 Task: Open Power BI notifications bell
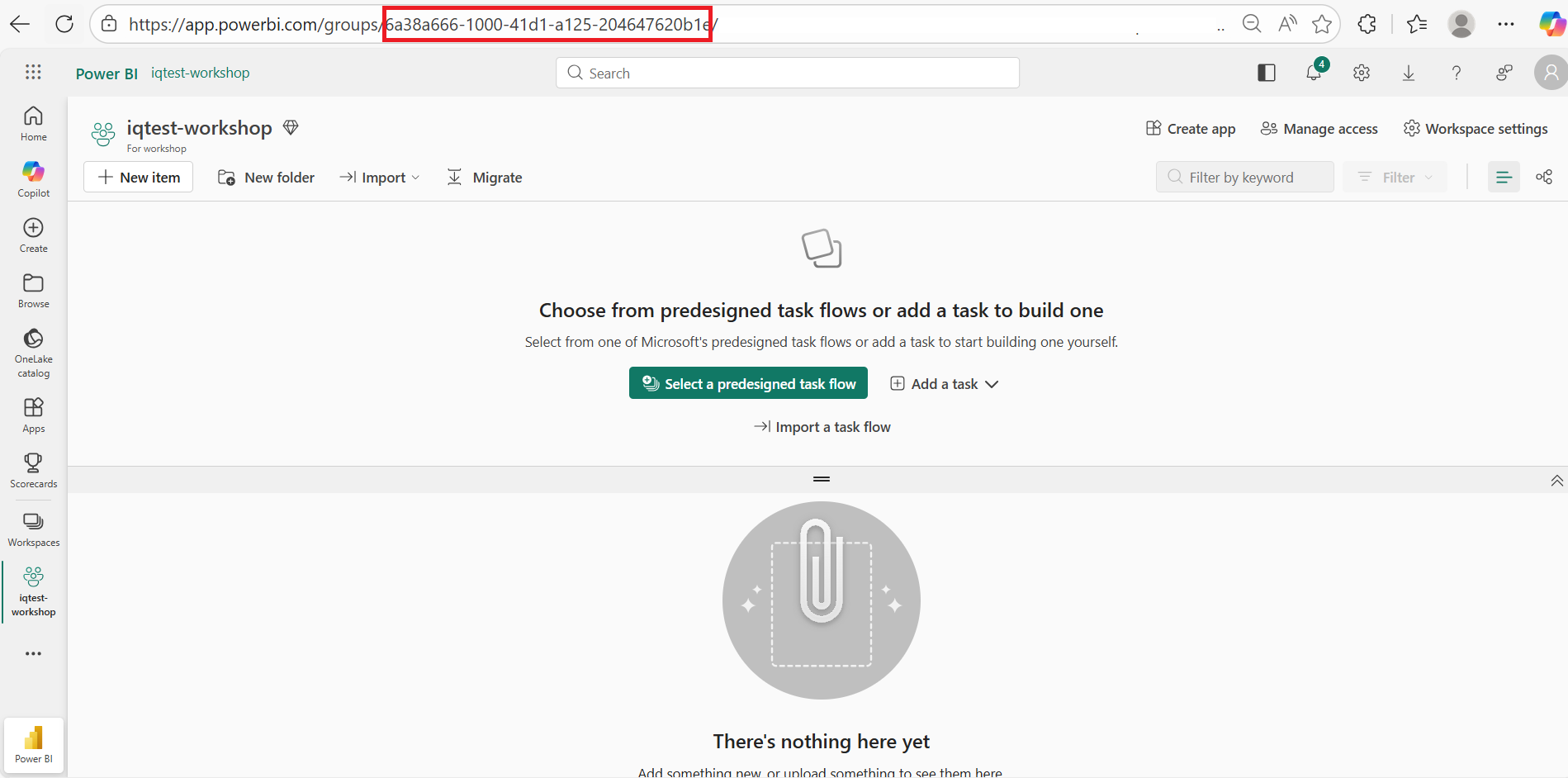[x=1314, y=73]
